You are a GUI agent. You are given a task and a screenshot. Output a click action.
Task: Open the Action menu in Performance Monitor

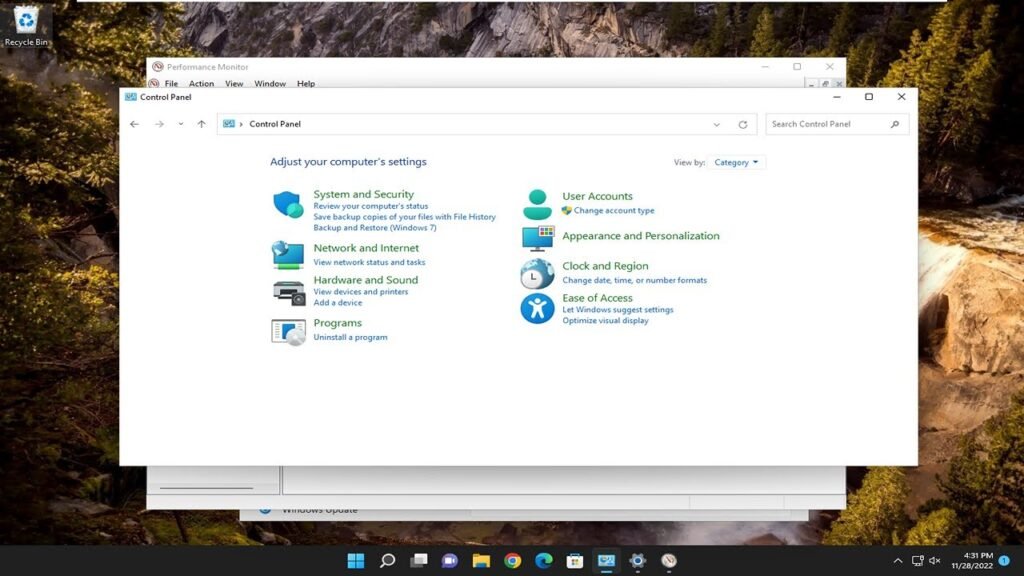[x=201, y=84]
